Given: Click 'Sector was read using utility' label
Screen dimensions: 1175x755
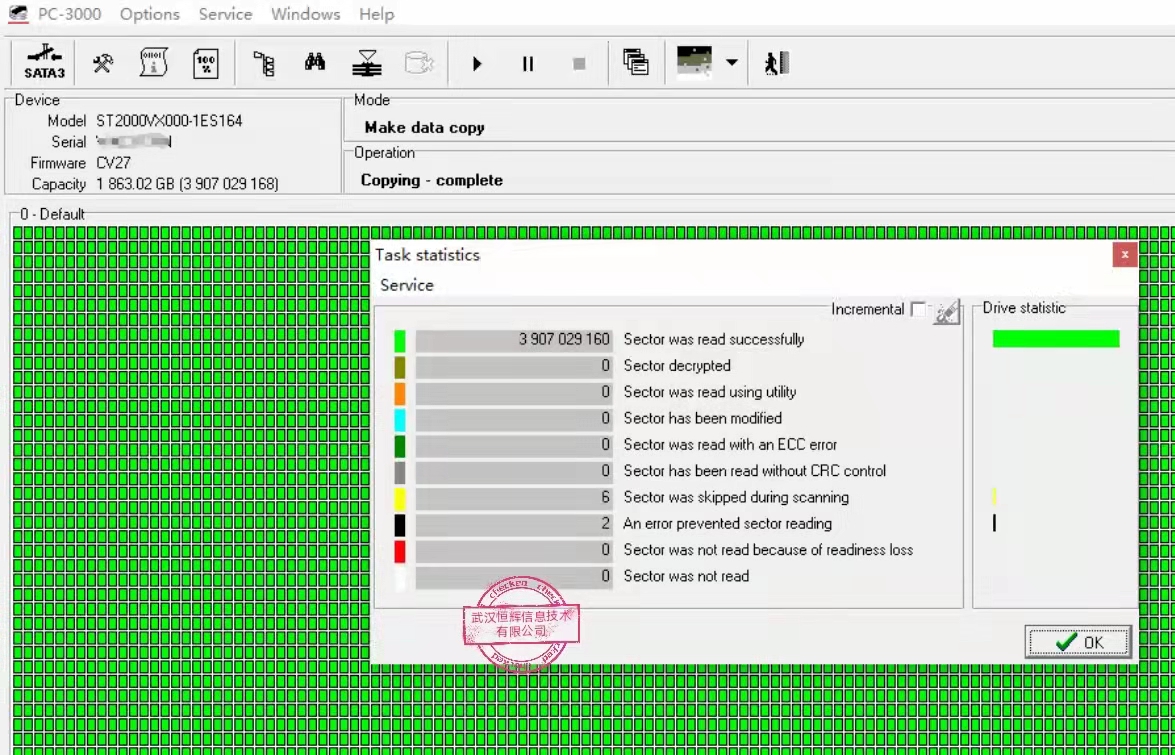Looking at the screenshot, I should pos(710,392).
